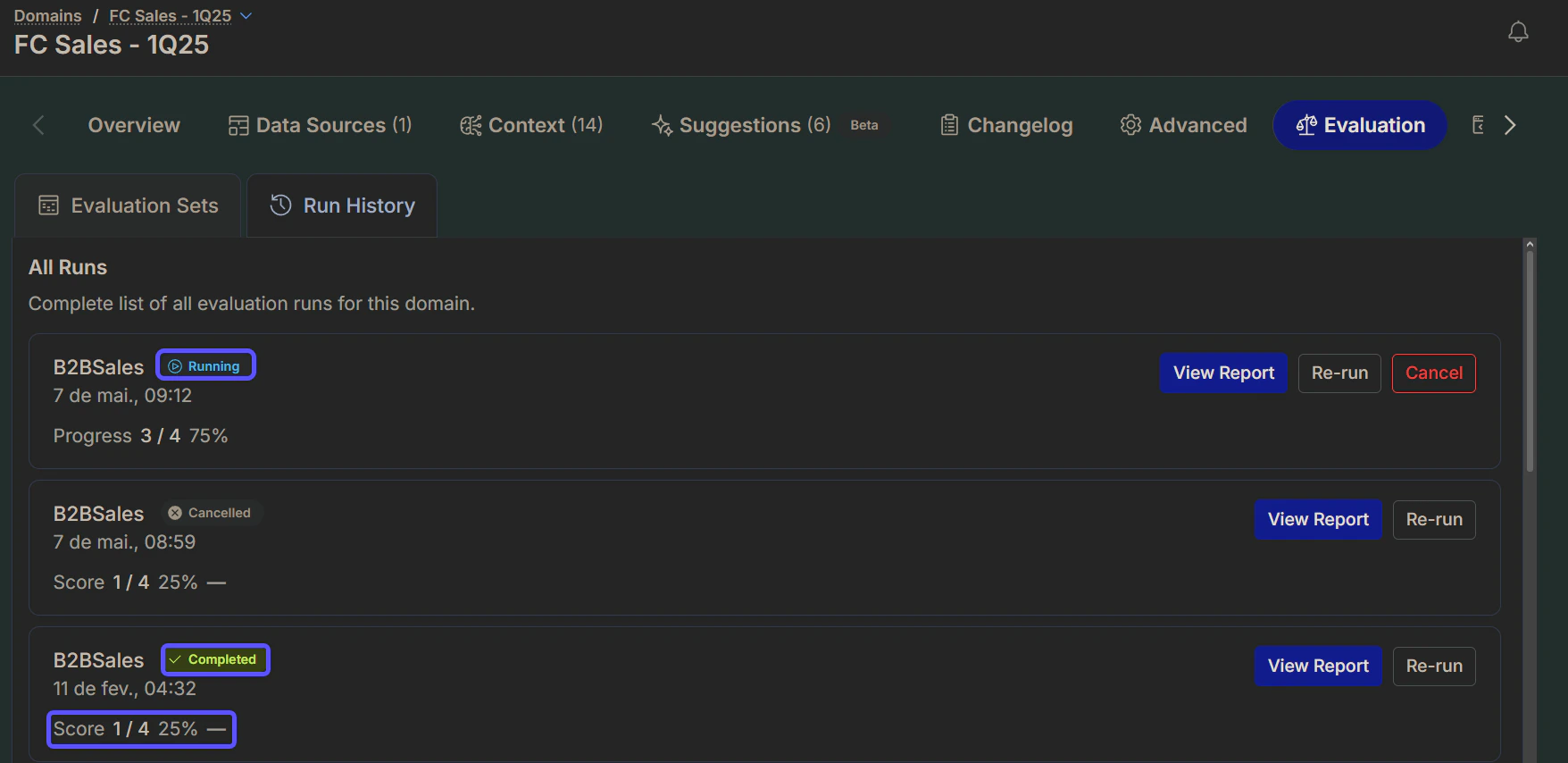Select the Beta label beside Suggestions
Screen dimensions: 1568x763
[863, 125]
